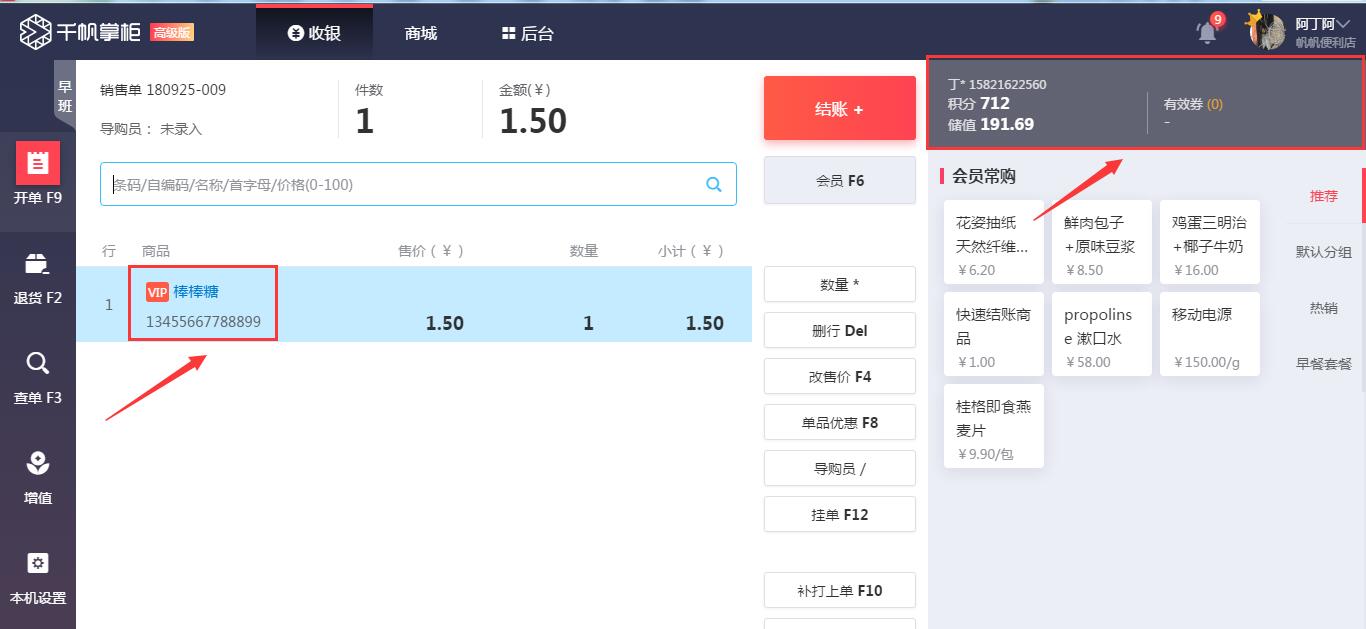Open 退货 F2 returns icon

38,264
